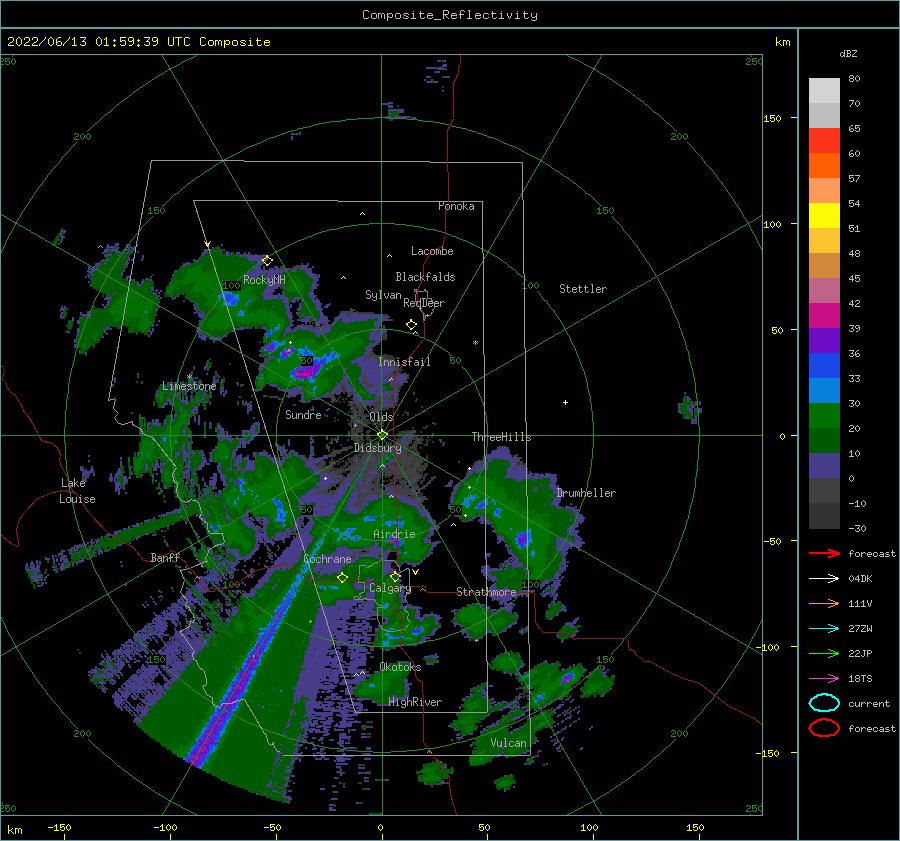Viewport: 900px width, 841px height.
Task: Click the RedDeer city label
Action: tap(424, 303)
